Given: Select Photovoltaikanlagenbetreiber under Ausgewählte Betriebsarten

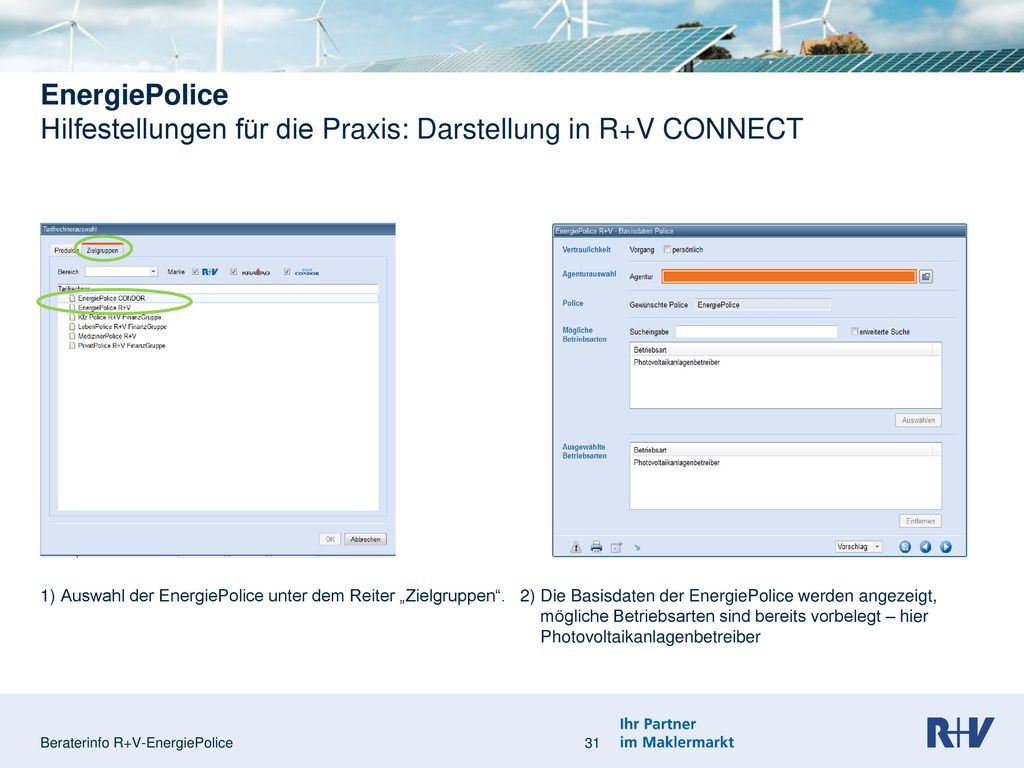Looking at the screenshot, I should 677,463.
